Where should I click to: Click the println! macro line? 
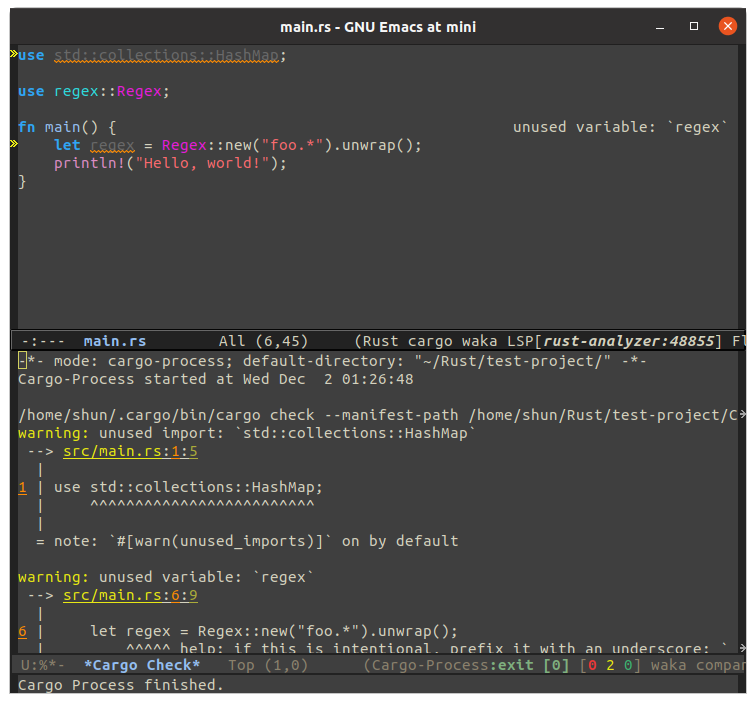tap(170, 163)
